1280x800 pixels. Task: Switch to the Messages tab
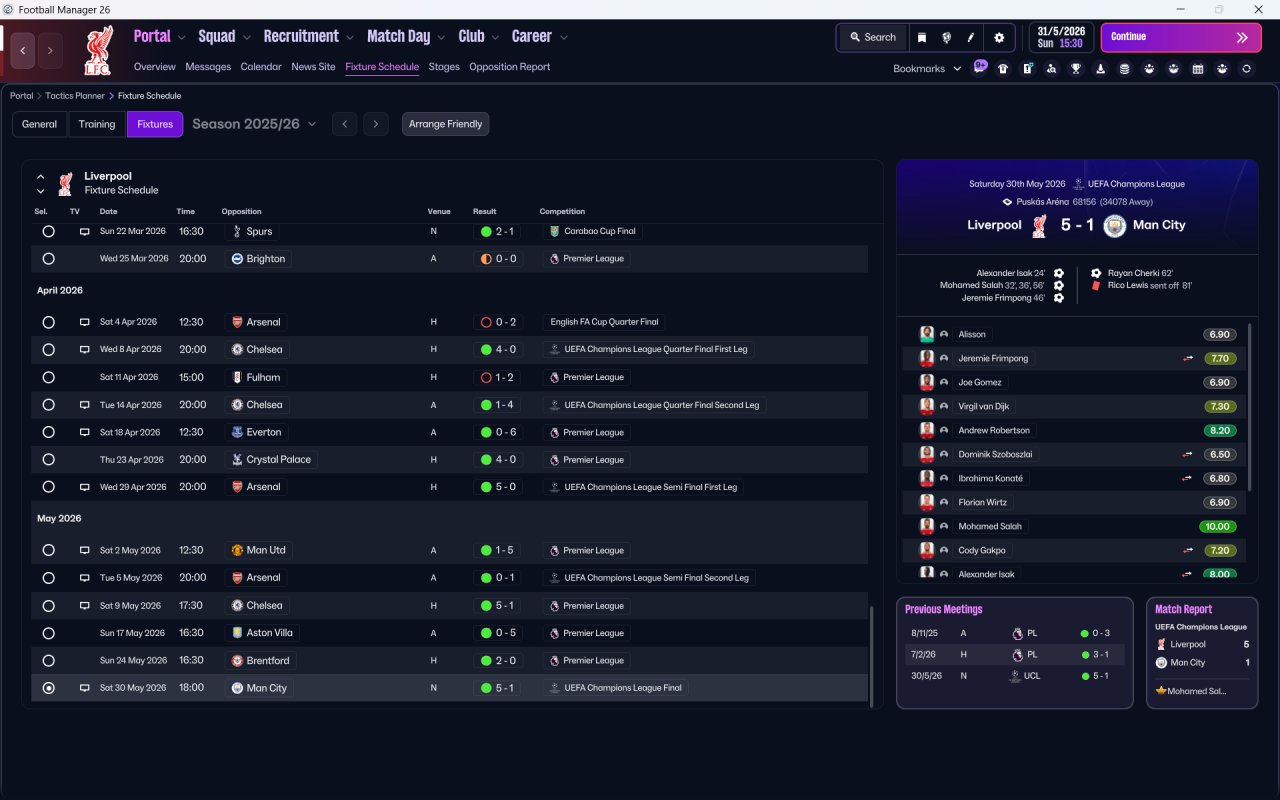point(208,67)
